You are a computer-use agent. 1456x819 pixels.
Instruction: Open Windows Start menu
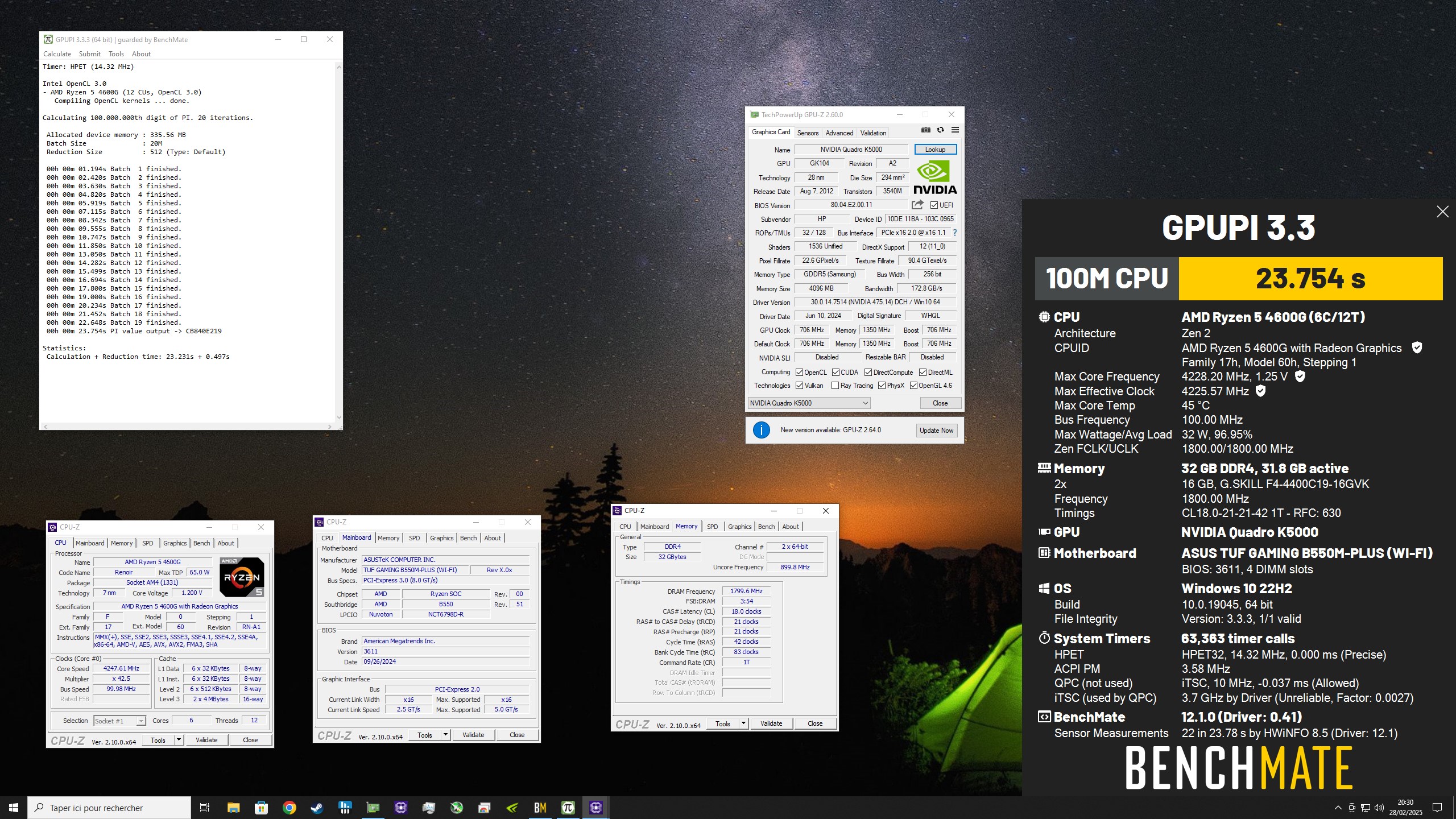click(14, 808)
